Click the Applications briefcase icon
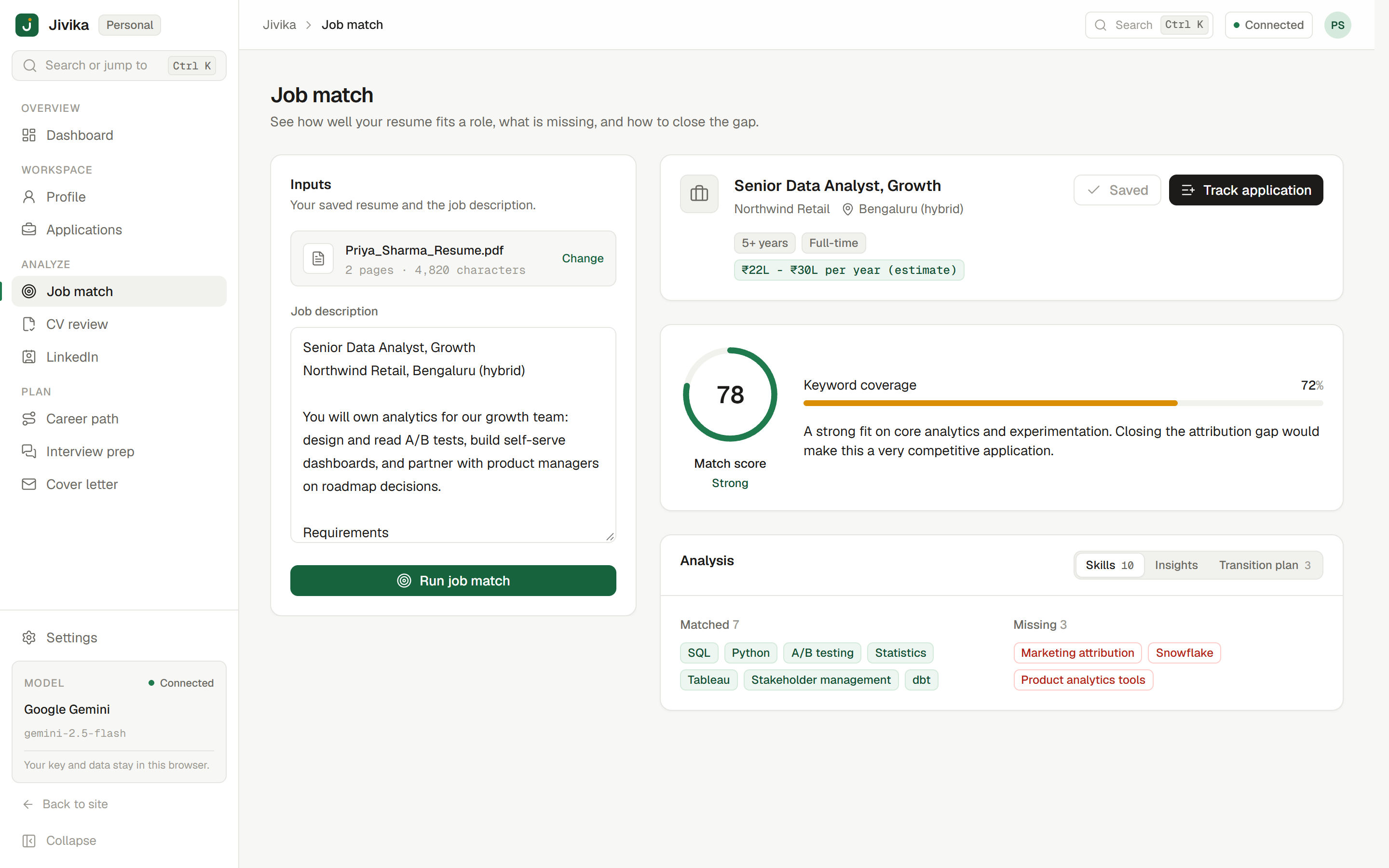 [x=29, y=230]
